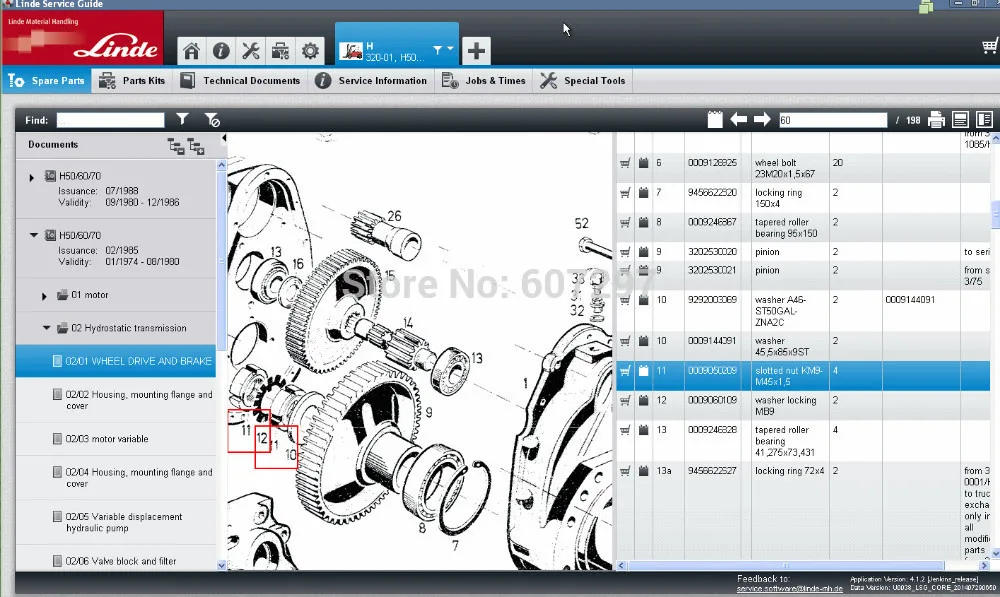Click callout number 12 in the diagram
1000x597 pixels.
point(262,439)
